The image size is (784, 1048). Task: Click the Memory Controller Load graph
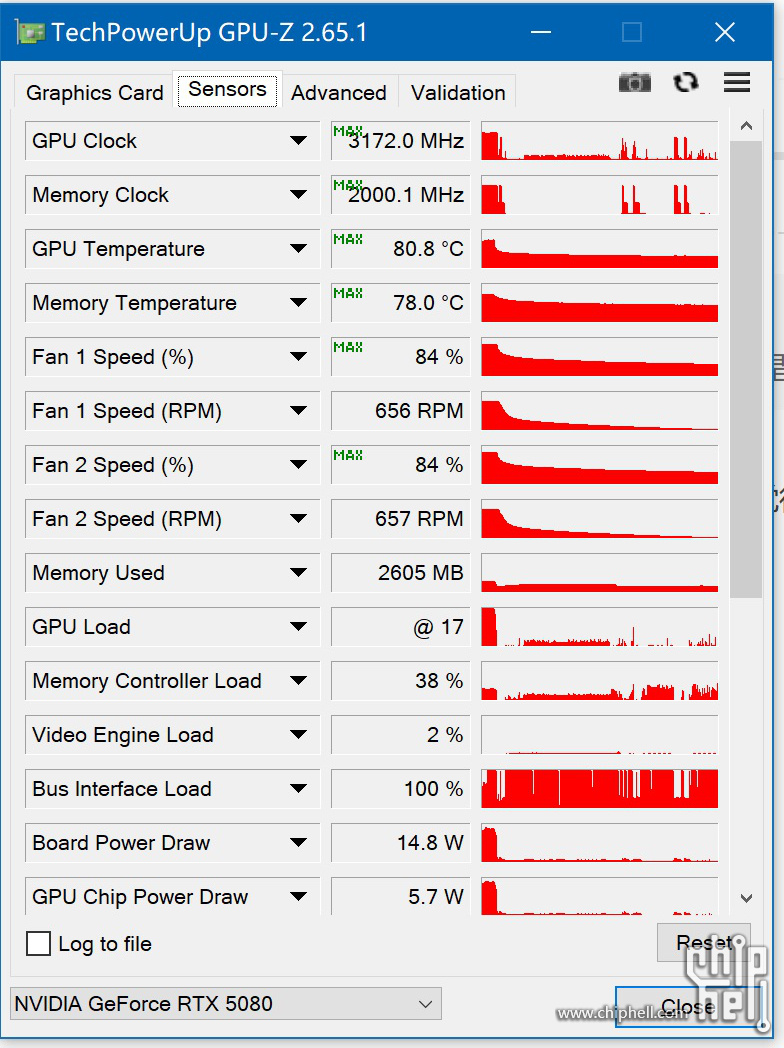coord(600,680)
